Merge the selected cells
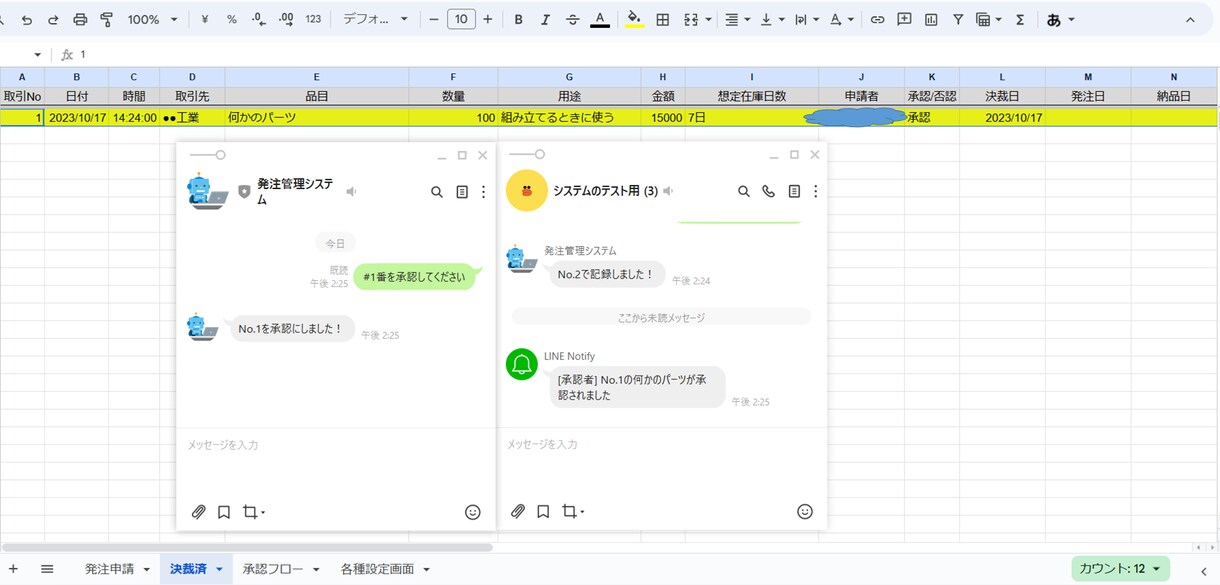Screen dimensions: 1220x585 click(691, 20)
